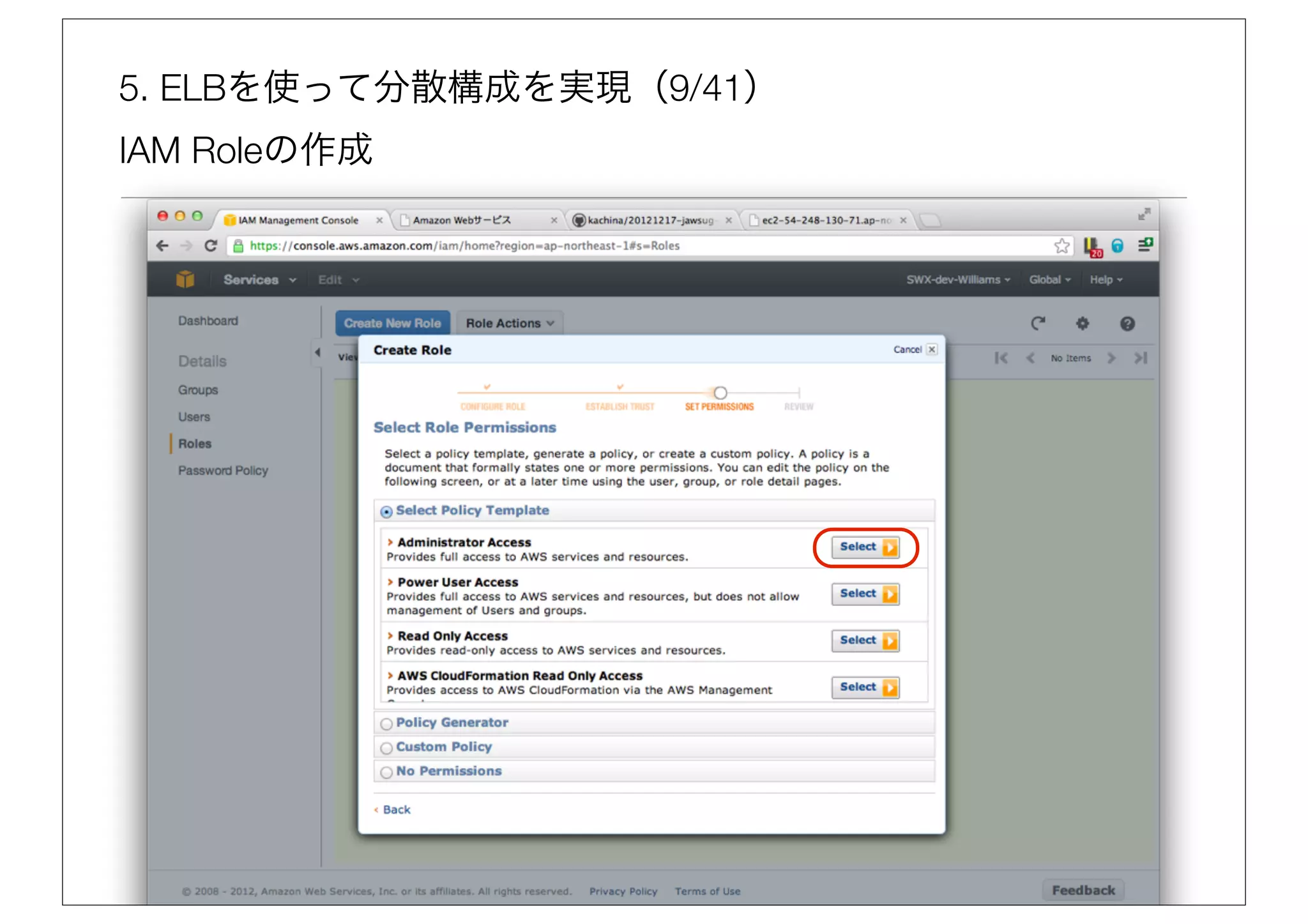Click the secure lock icon in address bar
1308x924 pixels.
pos(238,246)
